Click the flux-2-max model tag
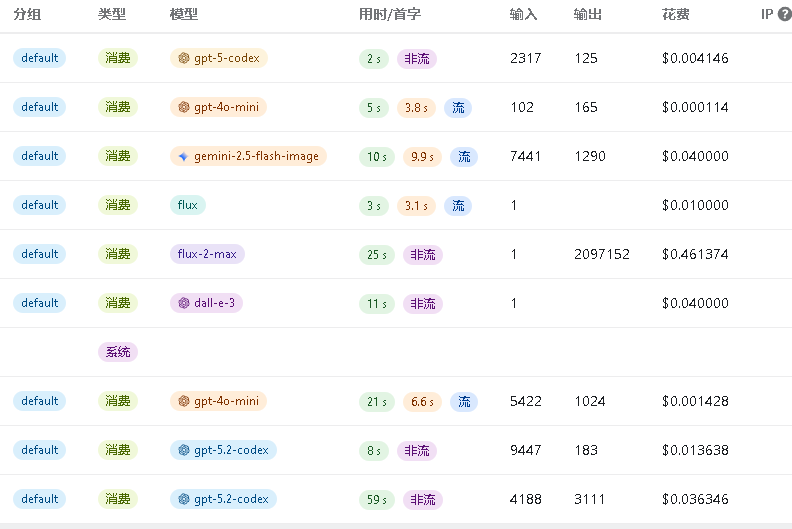Screen dimensions: 792x529 [x=207, y=254]
